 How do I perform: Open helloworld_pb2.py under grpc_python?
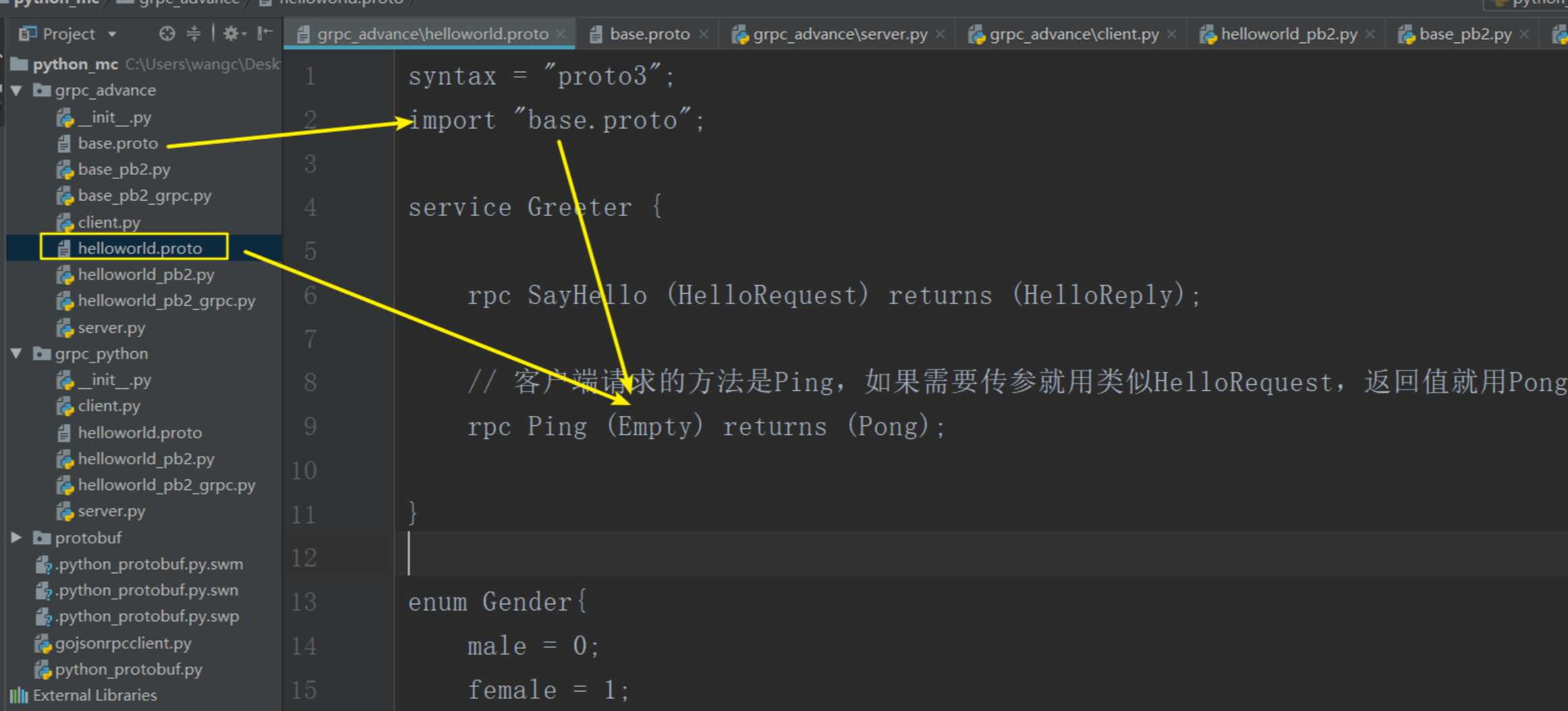146,458
